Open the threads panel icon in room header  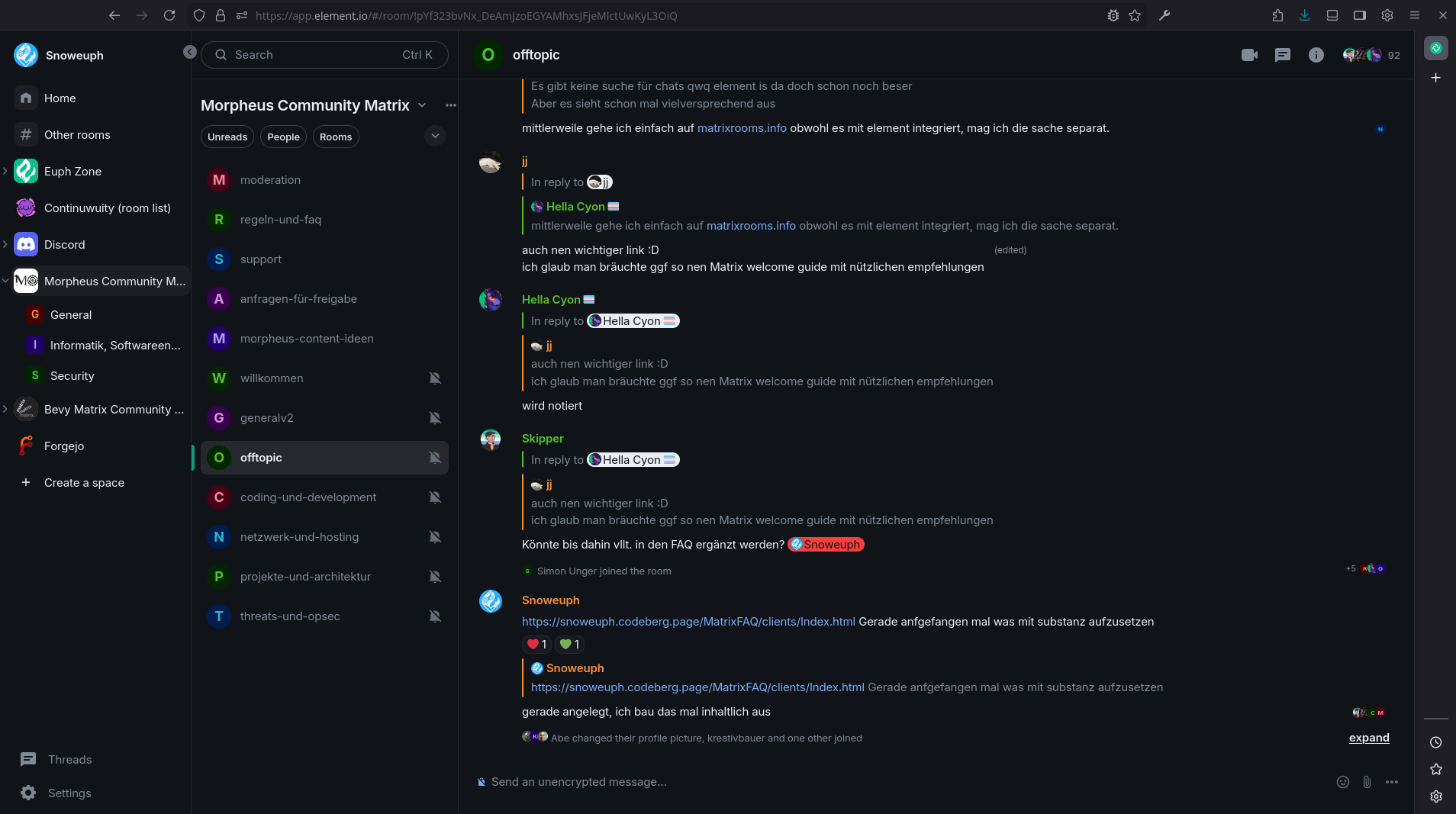click(1283, 55)
